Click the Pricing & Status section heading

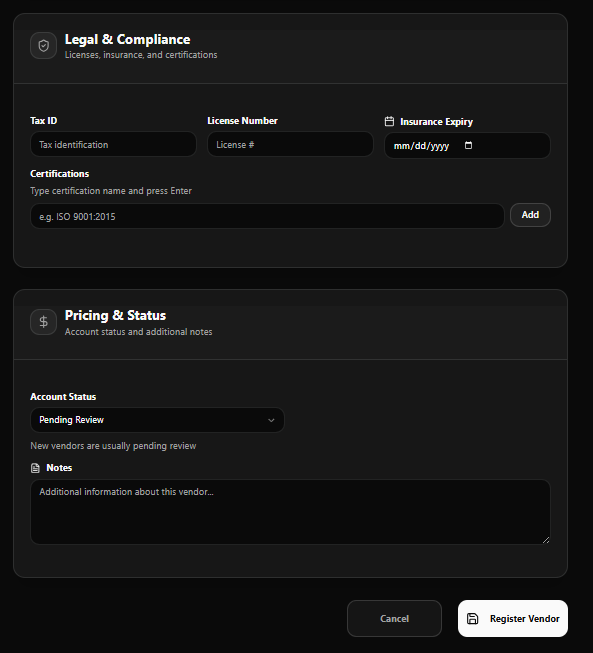115,315
